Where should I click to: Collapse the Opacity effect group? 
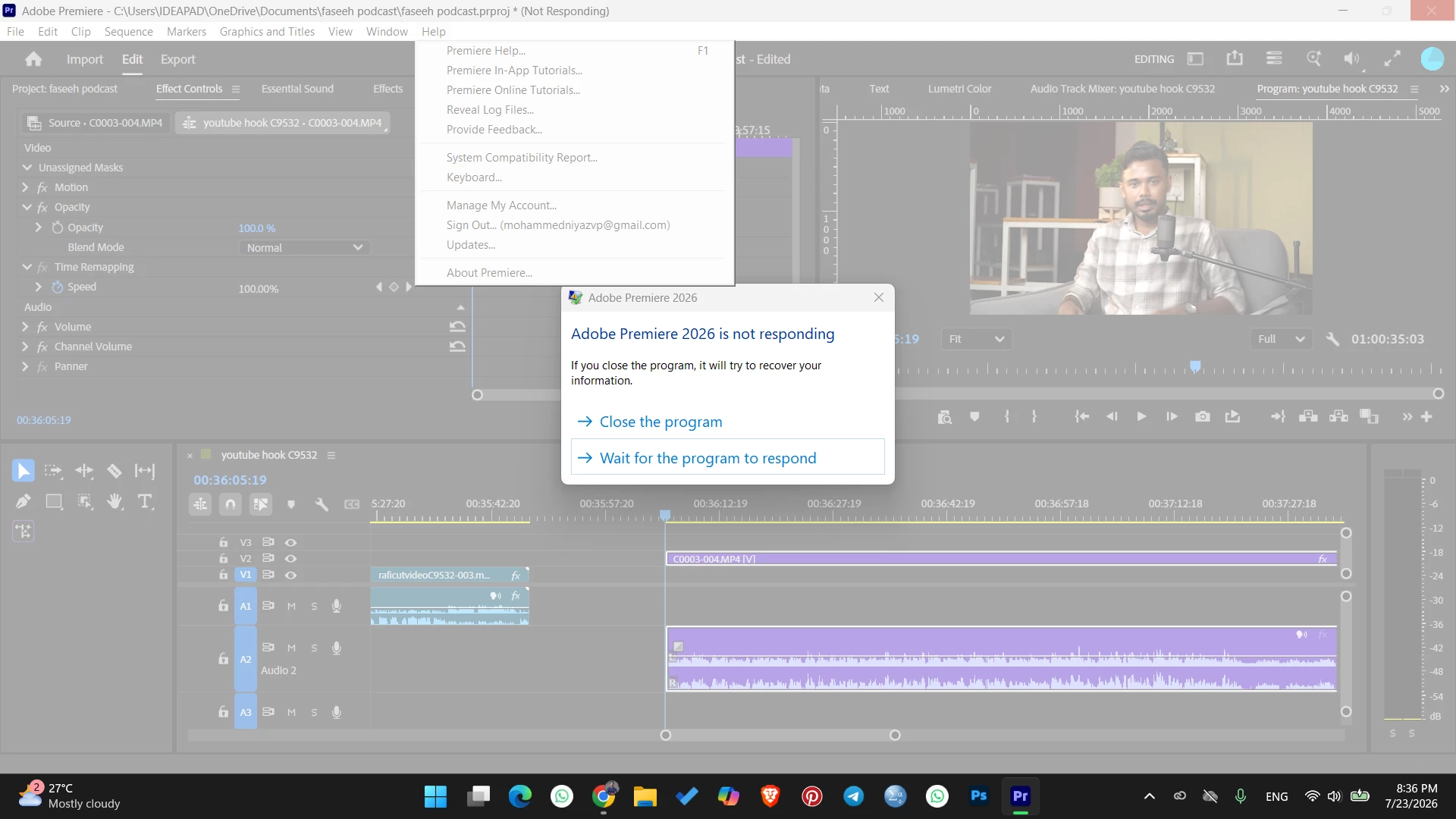pos(27,207)
